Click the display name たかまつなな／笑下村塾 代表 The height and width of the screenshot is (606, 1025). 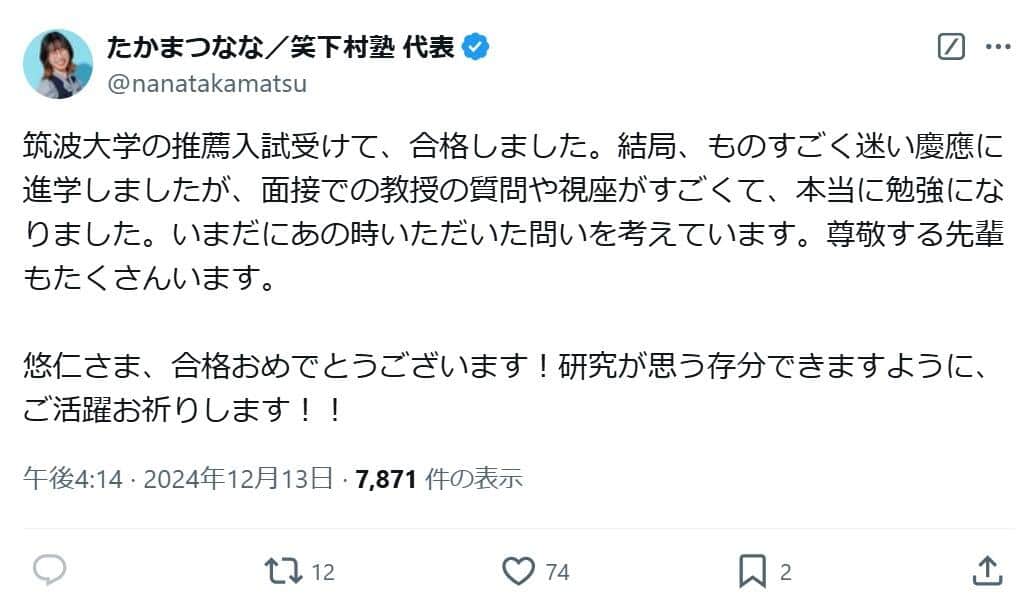pyautogui.click(x=280, y=47)
